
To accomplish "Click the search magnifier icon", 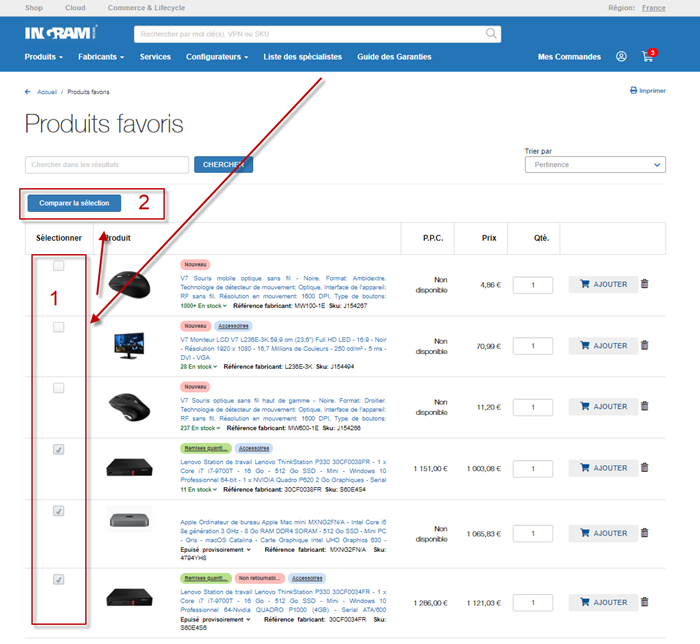I will tap(491, 33).
